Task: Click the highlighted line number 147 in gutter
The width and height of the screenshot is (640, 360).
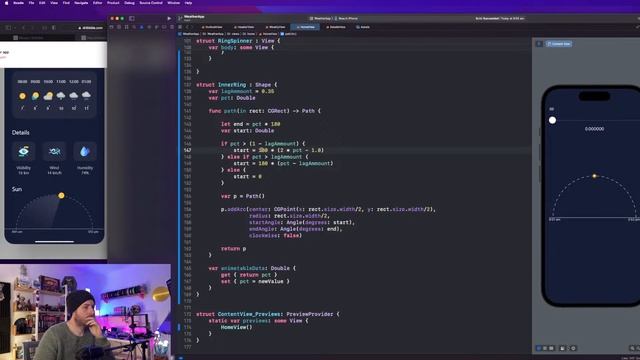Action: (187, 150)
